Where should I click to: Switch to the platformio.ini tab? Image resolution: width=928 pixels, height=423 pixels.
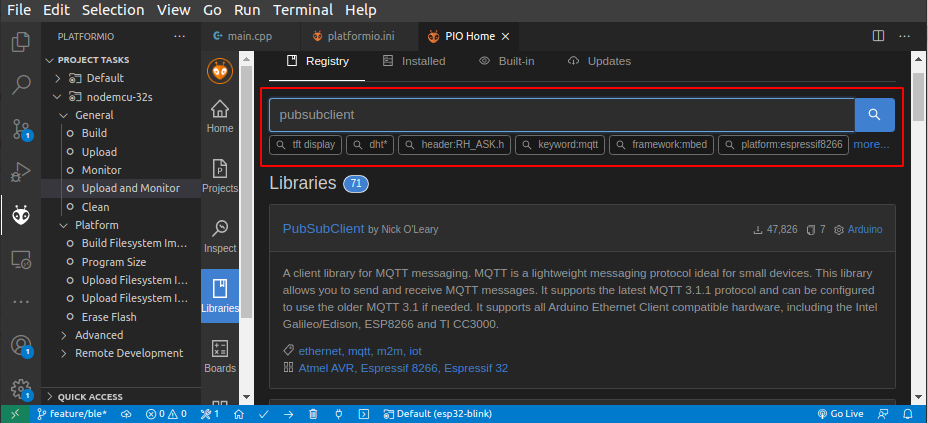(360, 36)
